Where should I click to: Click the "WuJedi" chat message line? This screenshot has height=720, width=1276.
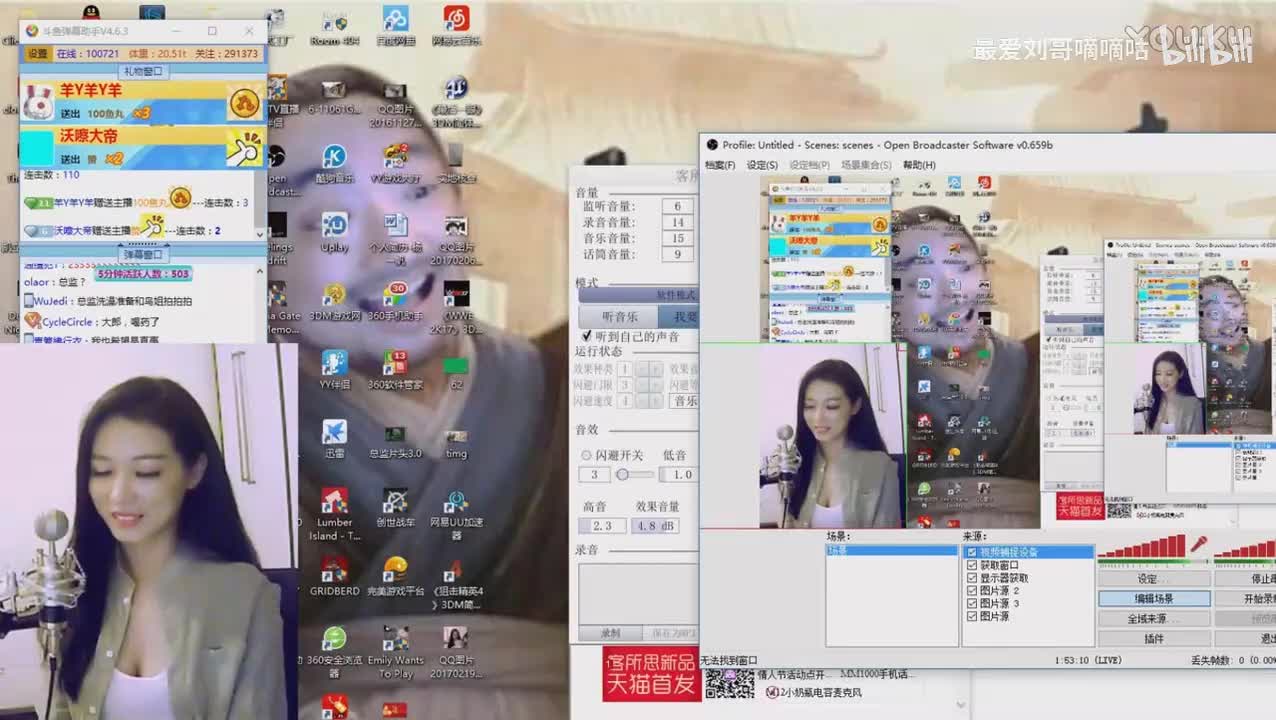(108, 301)
